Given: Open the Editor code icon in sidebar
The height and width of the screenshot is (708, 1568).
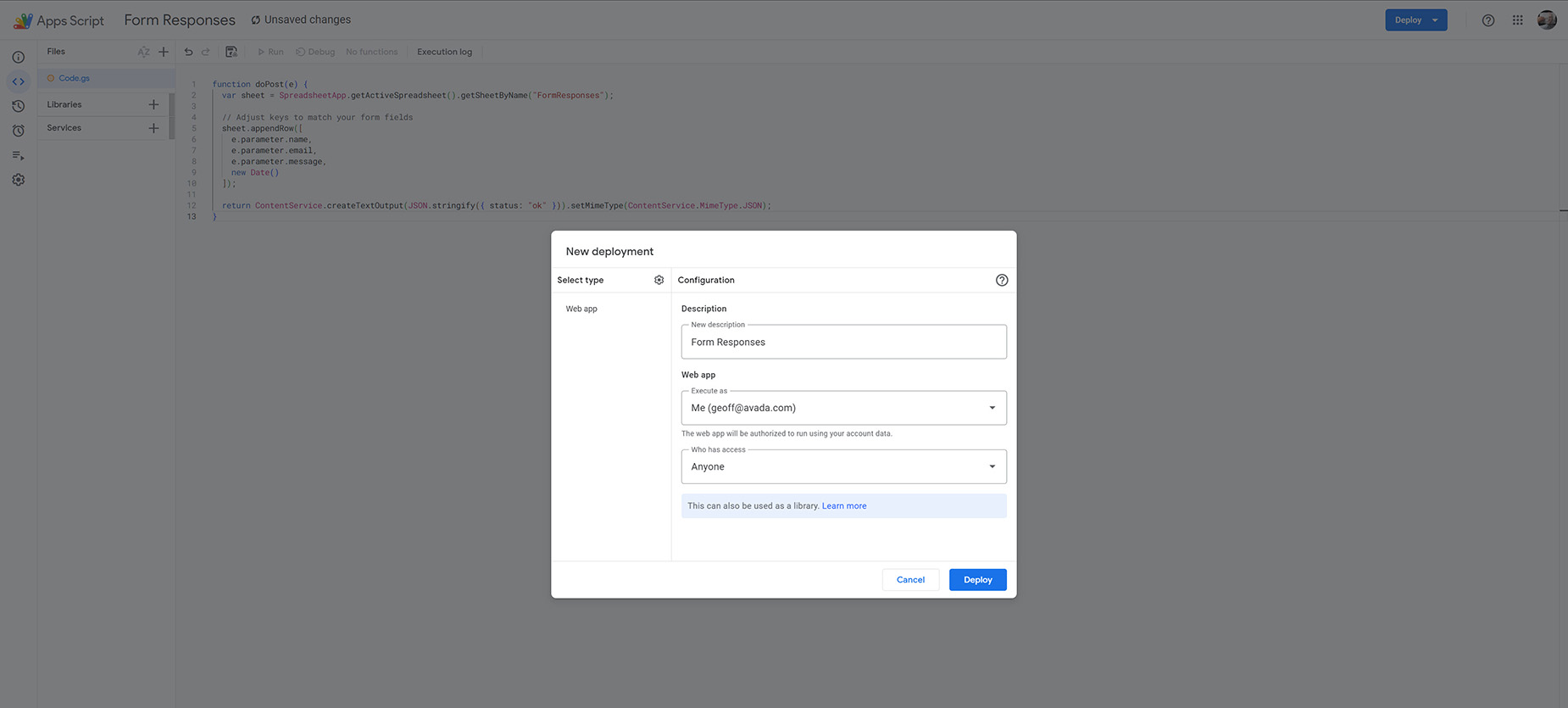Looking at the screenshot, I should pos(19,81).
